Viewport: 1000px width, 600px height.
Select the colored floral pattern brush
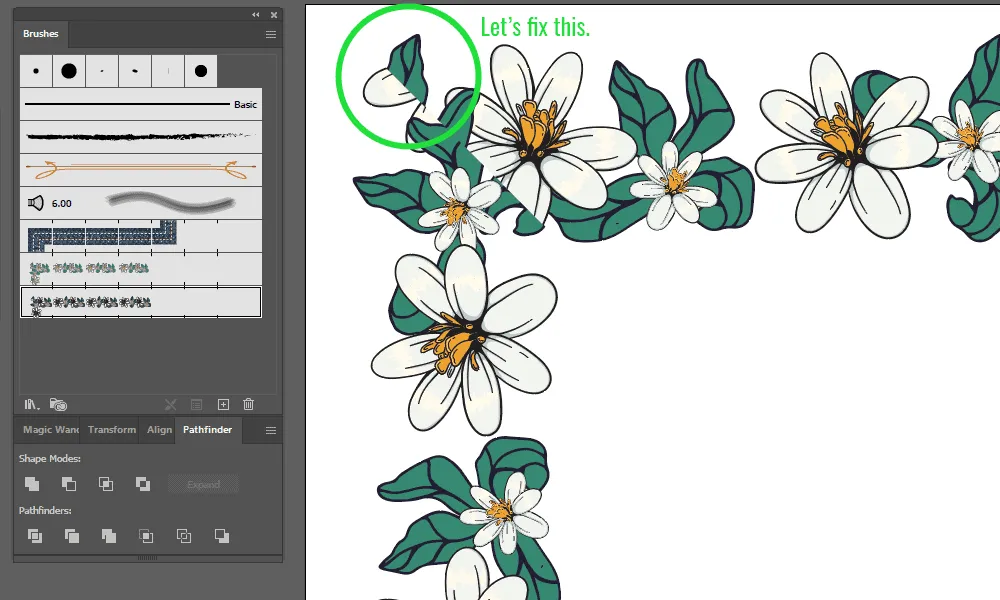(141, 269)
